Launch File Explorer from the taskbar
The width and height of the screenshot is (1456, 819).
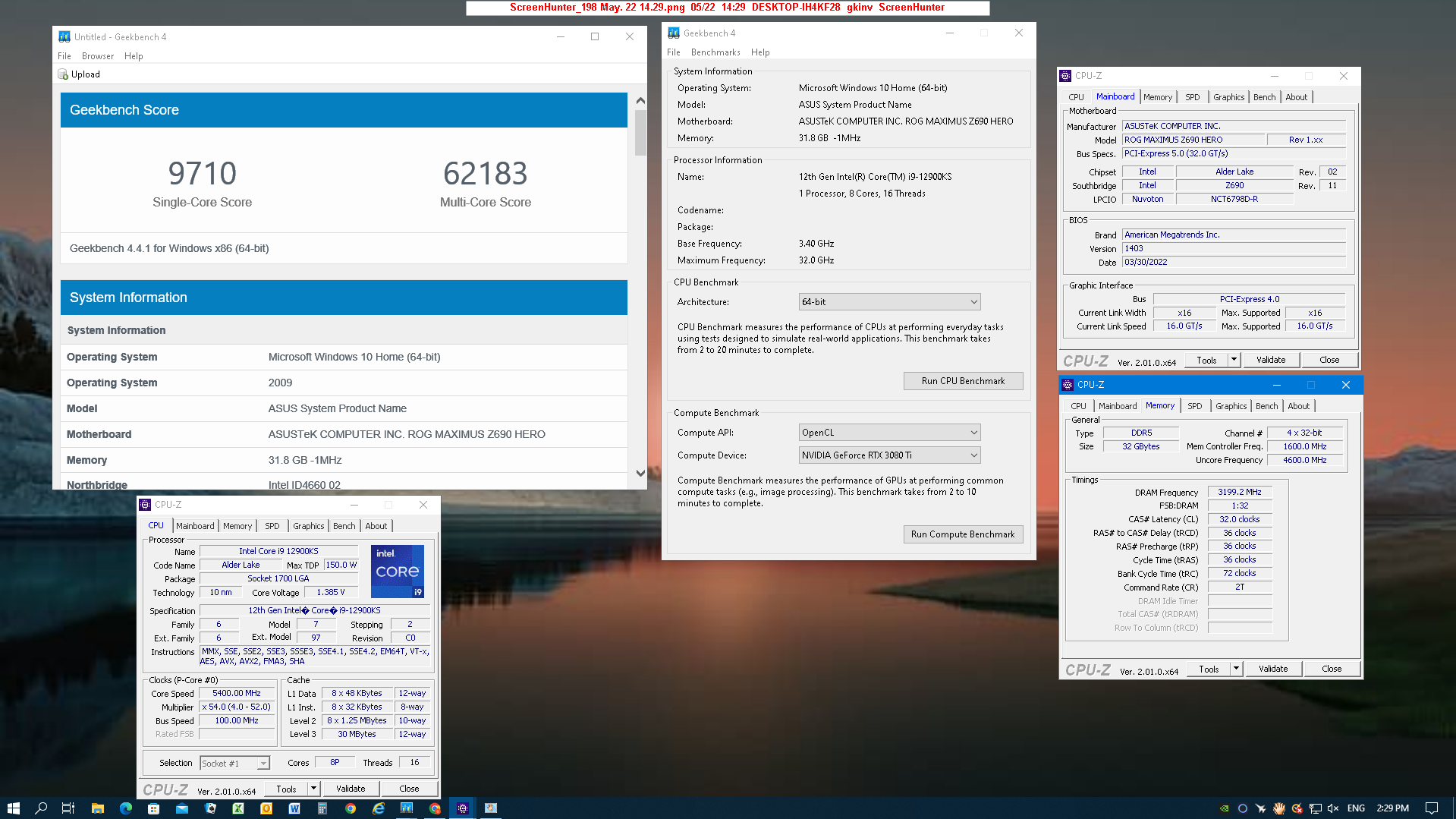coord(97,808)
